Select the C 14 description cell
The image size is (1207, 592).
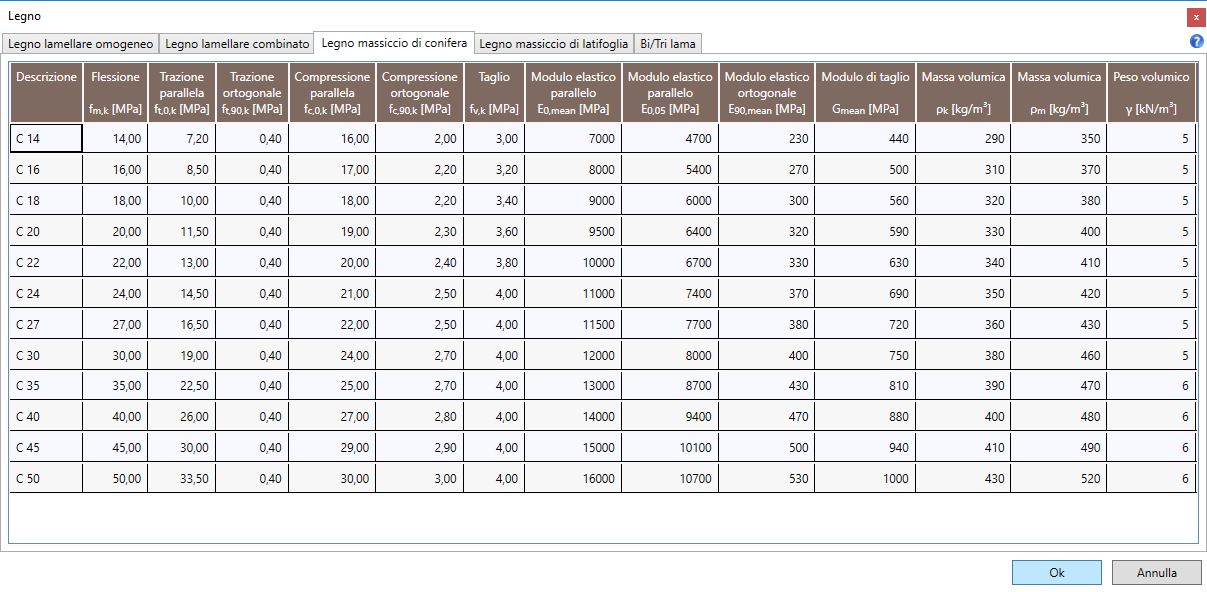coord(46,138)
